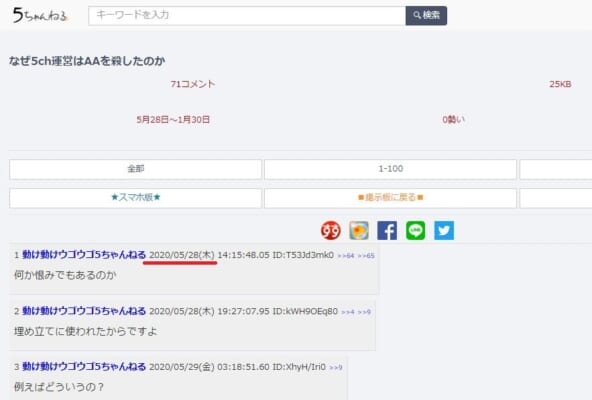
Task: Follow the >>9 reply anchor on post 2
Action: (364, 312)
